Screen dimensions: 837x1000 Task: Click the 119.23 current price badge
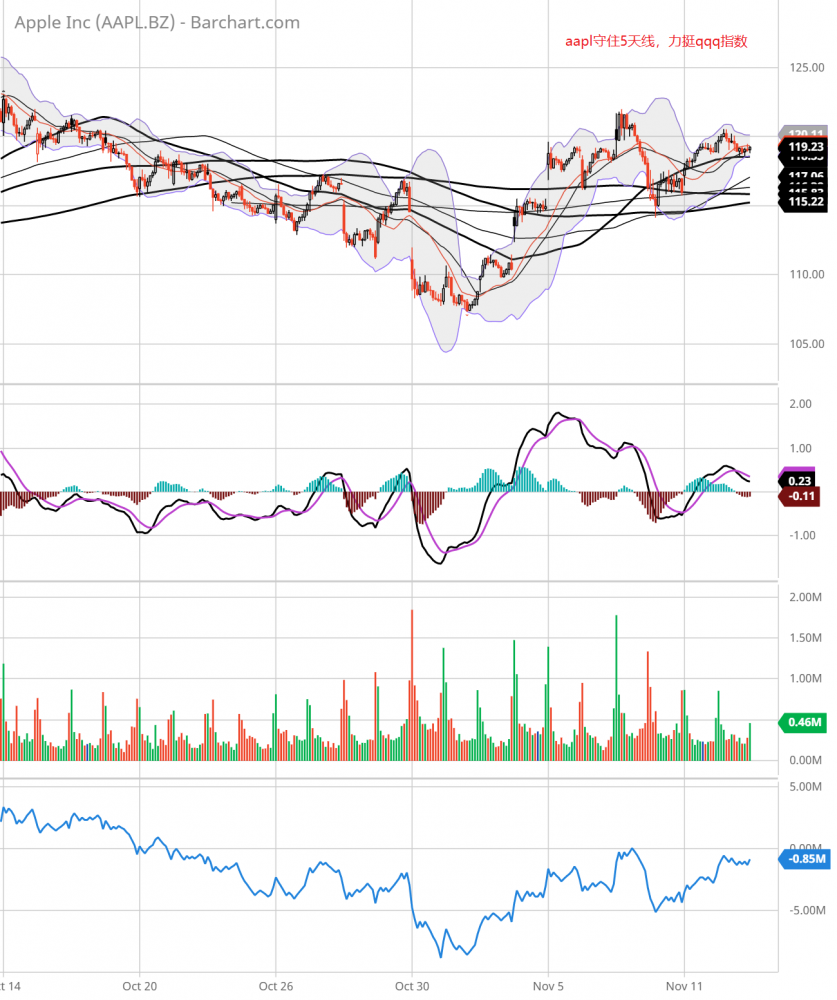(805, 148)
